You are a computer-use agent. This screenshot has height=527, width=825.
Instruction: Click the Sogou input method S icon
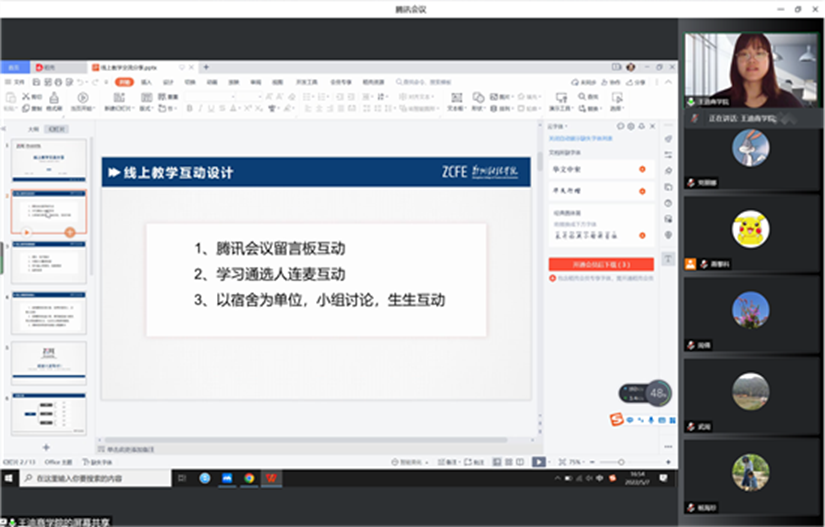[616, 419]
